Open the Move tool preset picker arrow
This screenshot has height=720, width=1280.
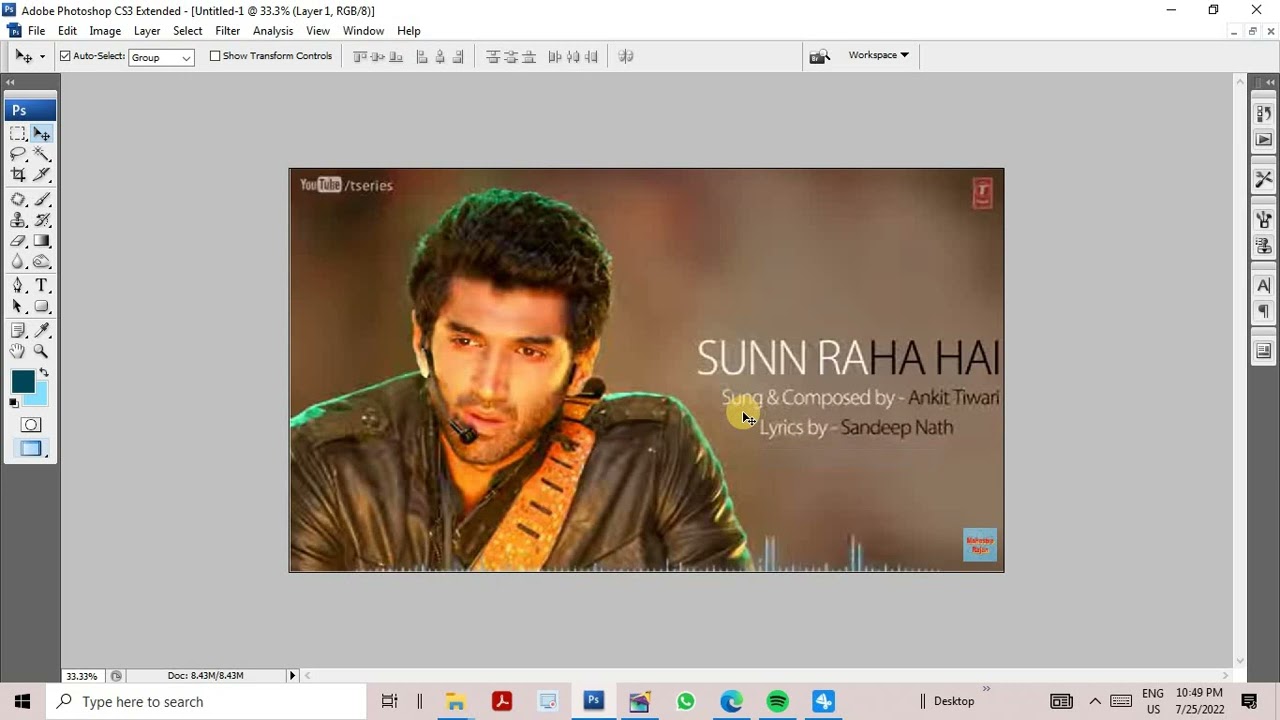42,57
